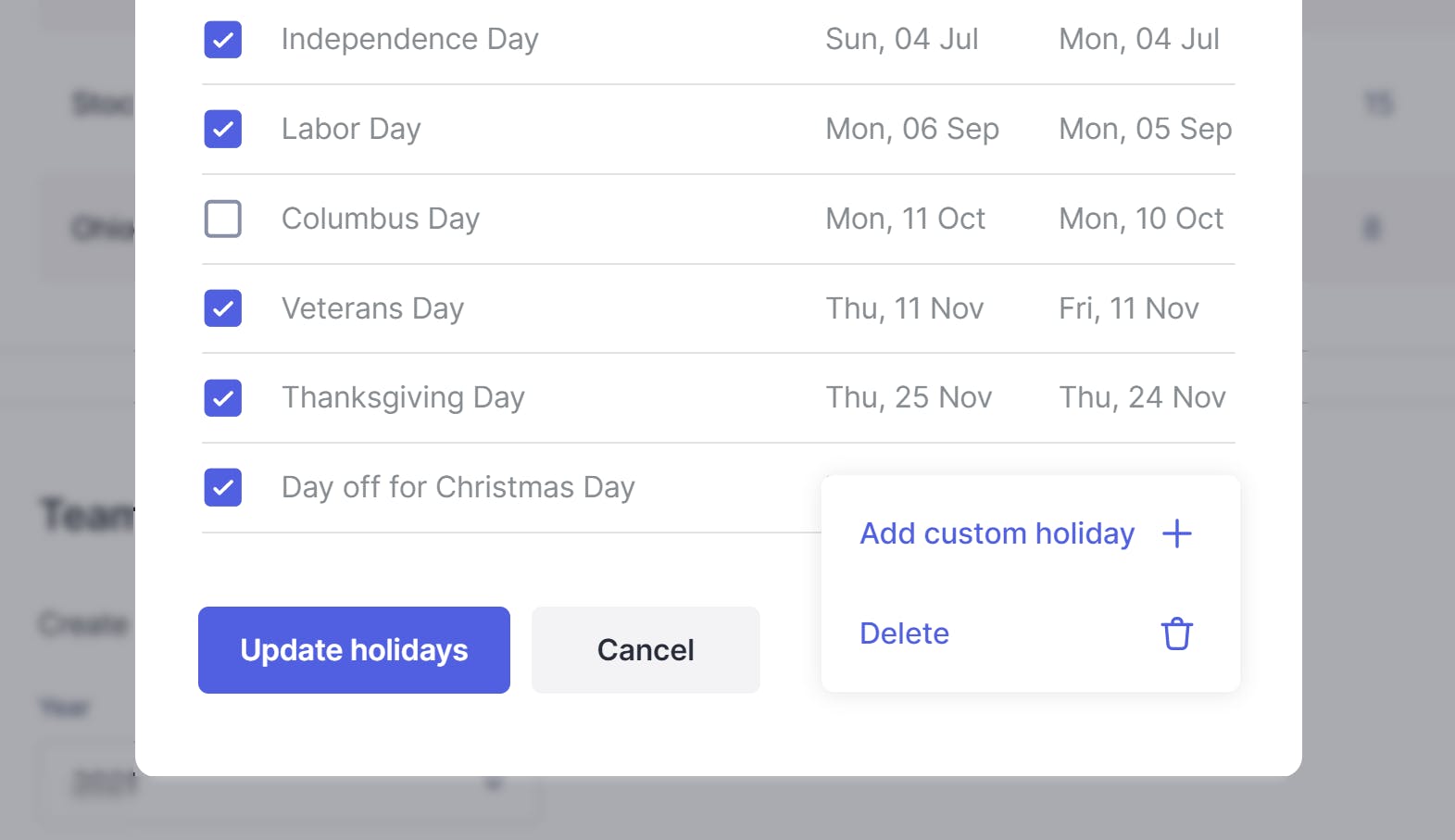Viewport: 1455px width, 840px height.
Task: Select the Mon, 05 Sep date cell
Action: (1145, 129)
